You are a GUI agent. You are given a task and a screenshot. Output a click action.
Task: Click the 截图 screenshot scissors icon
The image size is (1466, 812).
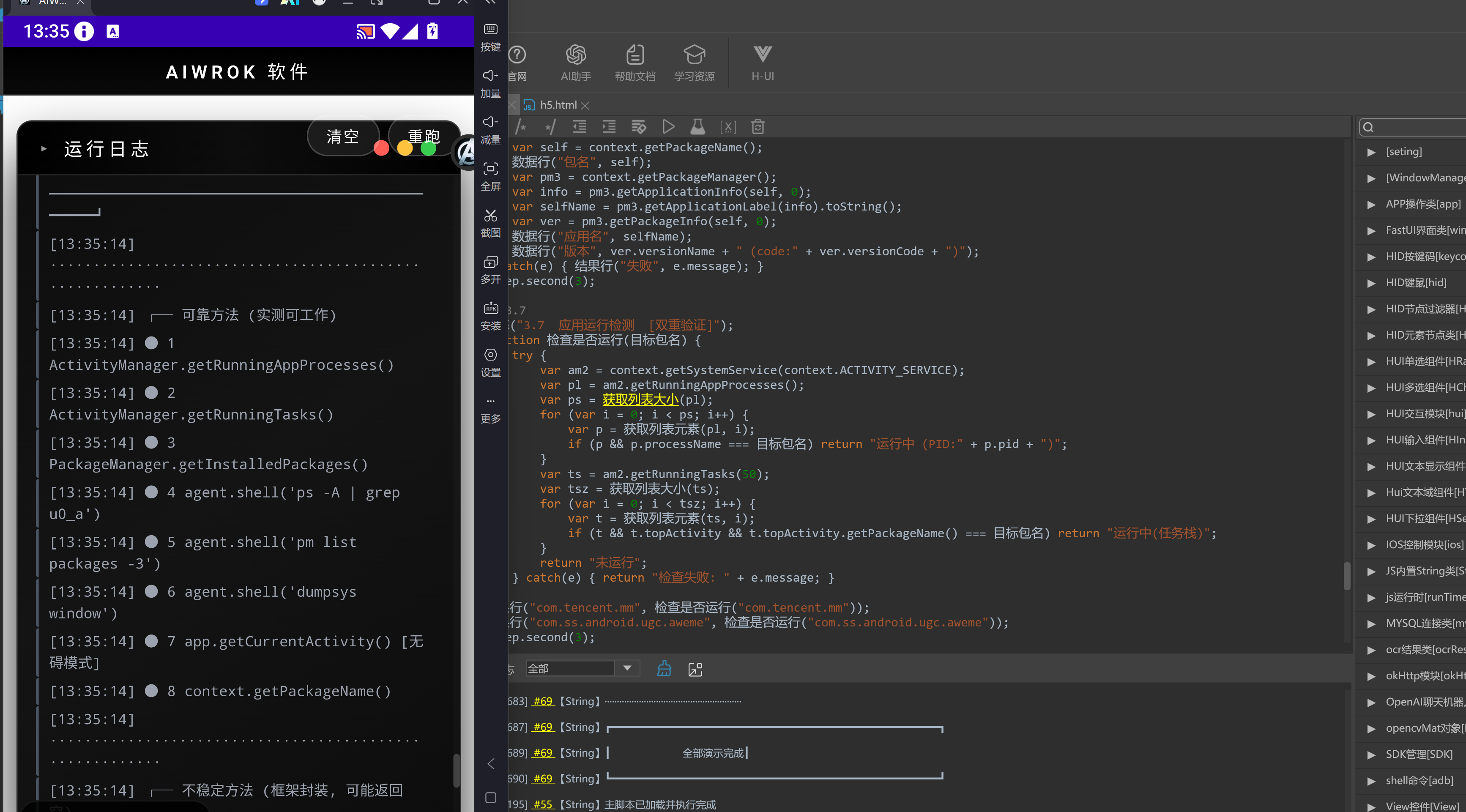[x=490, y=216]
